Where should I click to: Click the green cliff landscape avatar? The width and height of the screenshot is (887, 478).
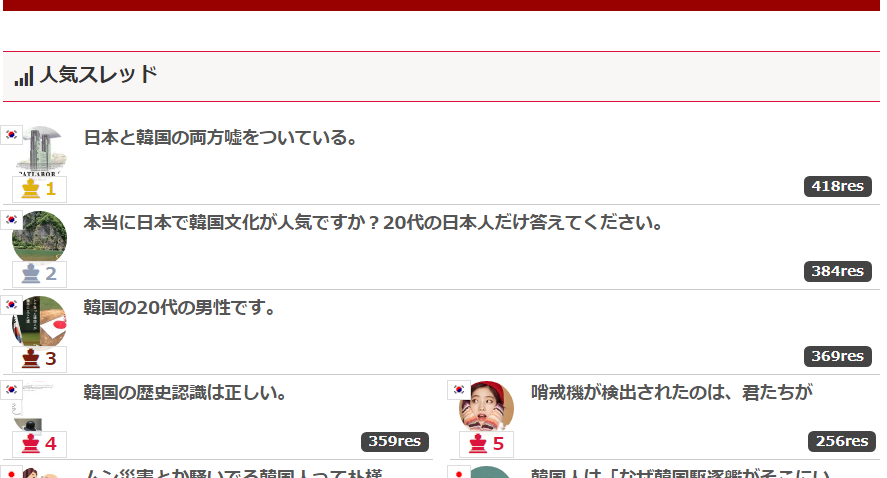coord(40,236)
